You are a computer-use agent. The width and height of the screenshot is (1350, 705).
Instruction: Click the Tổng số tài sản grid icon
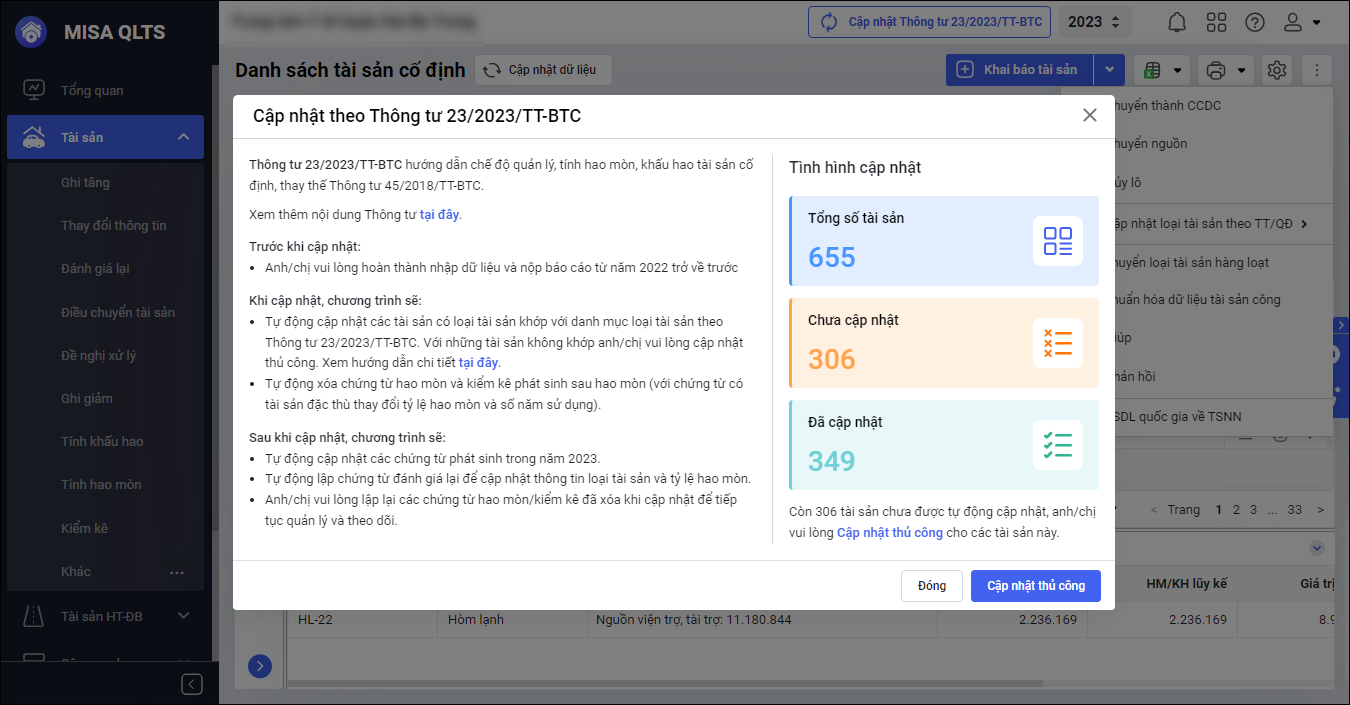click(1058, 241)
